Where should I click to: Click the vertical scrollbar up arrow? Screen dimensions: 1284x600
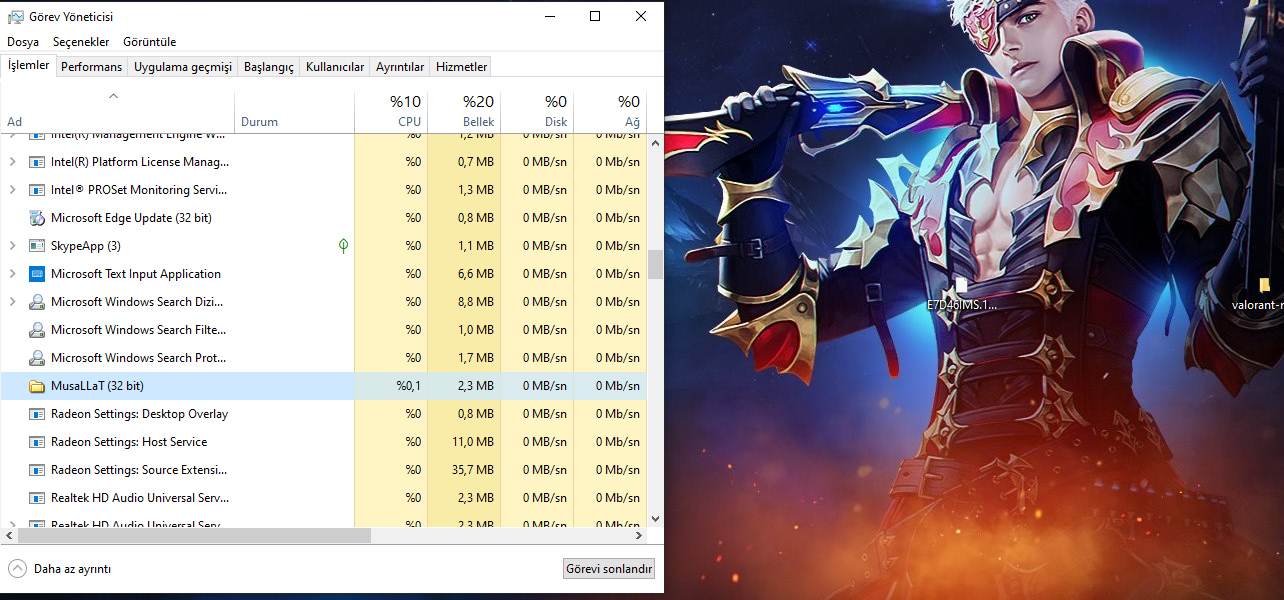tap(655, 143)
